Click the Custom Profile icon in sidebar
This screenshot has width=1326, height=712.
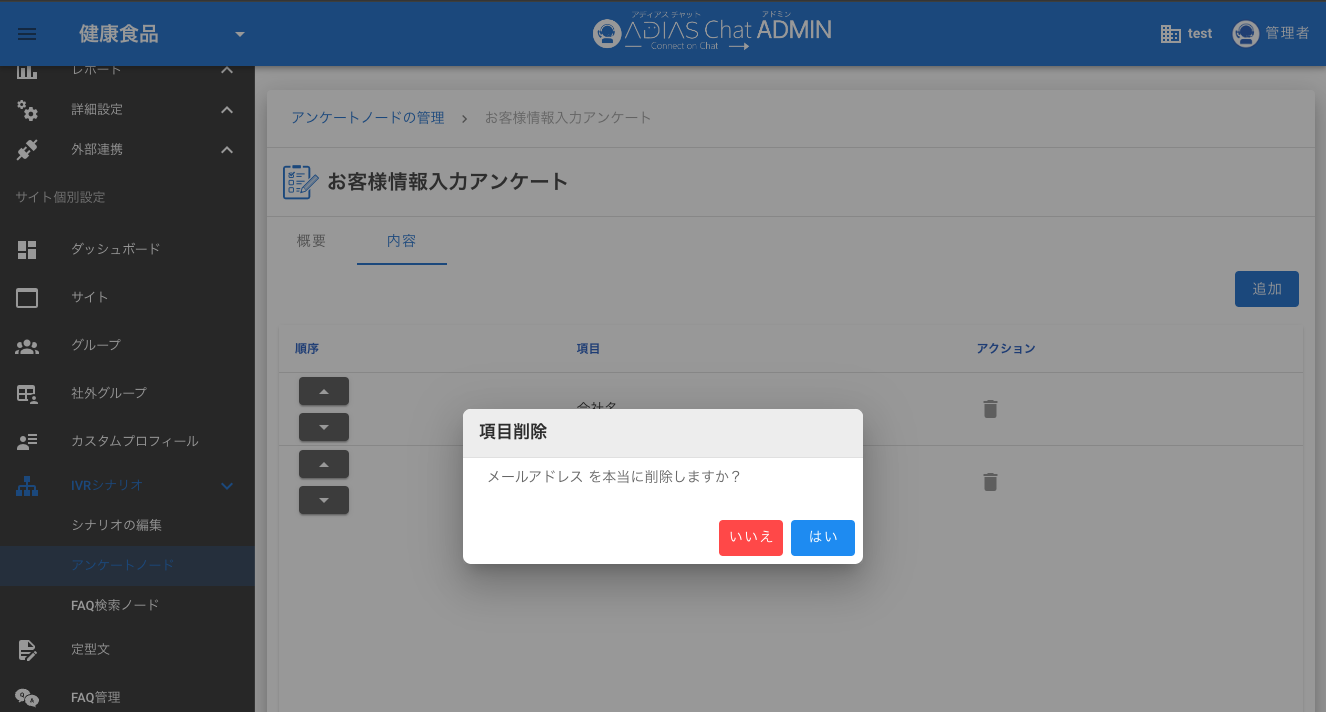pyautogui.click(x=27, y=441)
